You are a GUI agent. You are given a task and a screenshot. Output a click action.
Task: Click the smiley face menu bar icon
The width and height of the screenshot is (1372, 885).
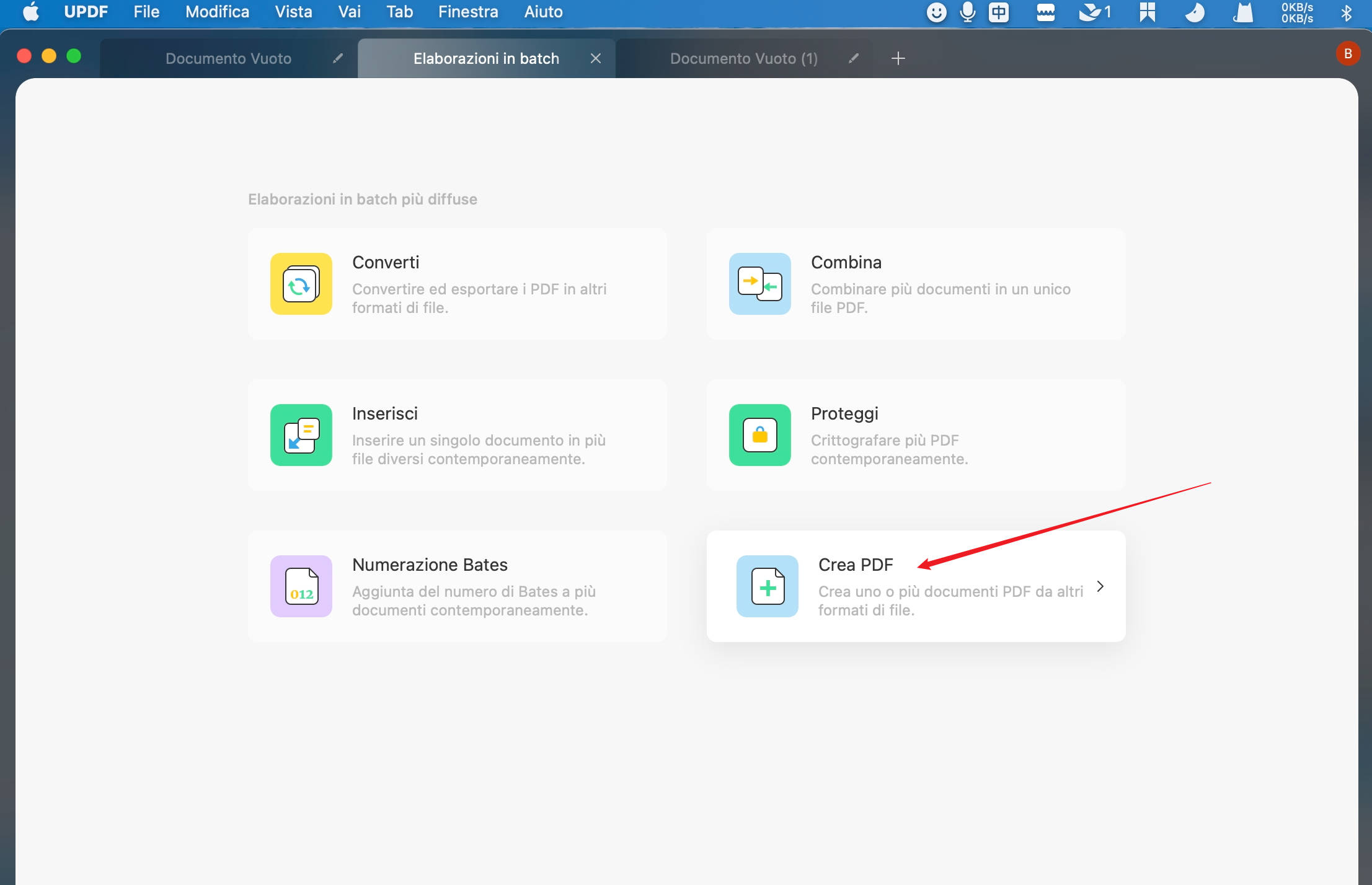936,12
